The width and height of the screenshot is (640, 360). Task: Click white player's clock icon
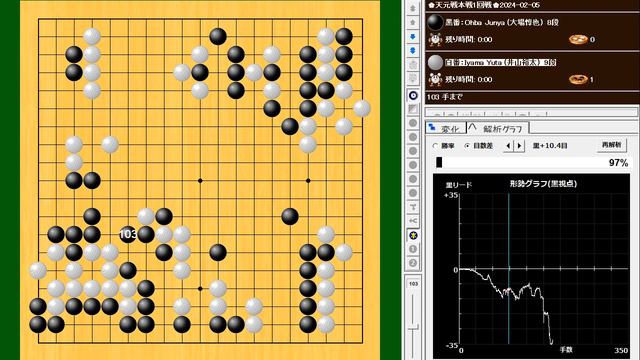[436, 79]
